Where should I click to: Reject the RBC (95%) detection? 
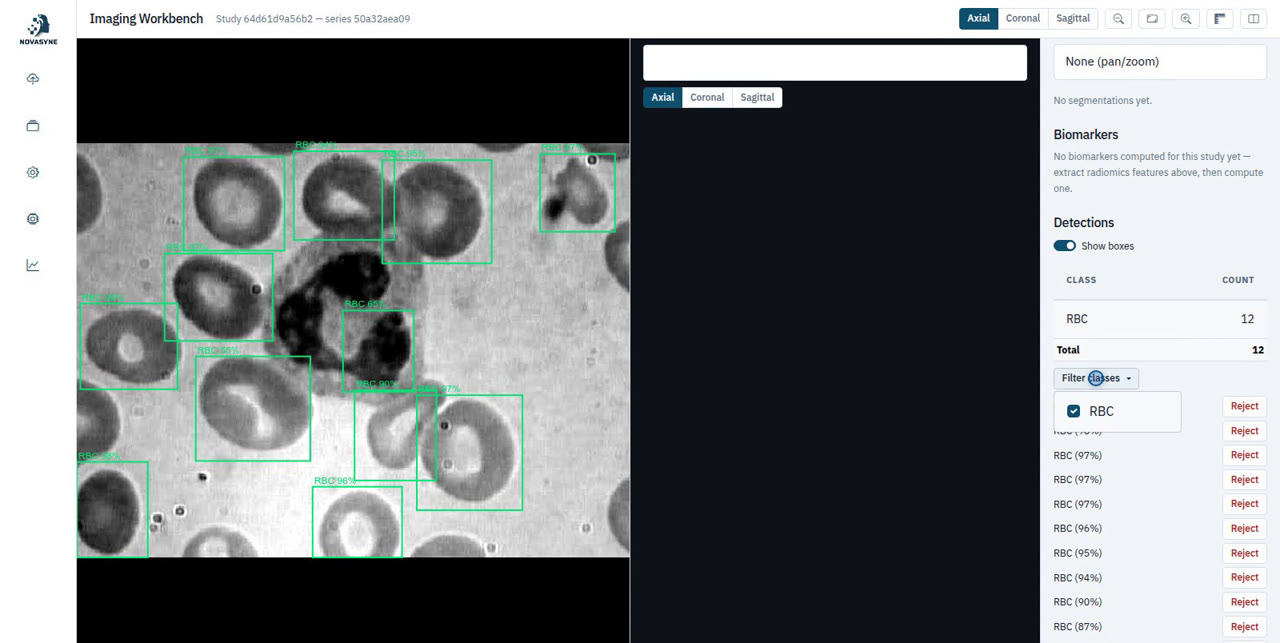1244,553
